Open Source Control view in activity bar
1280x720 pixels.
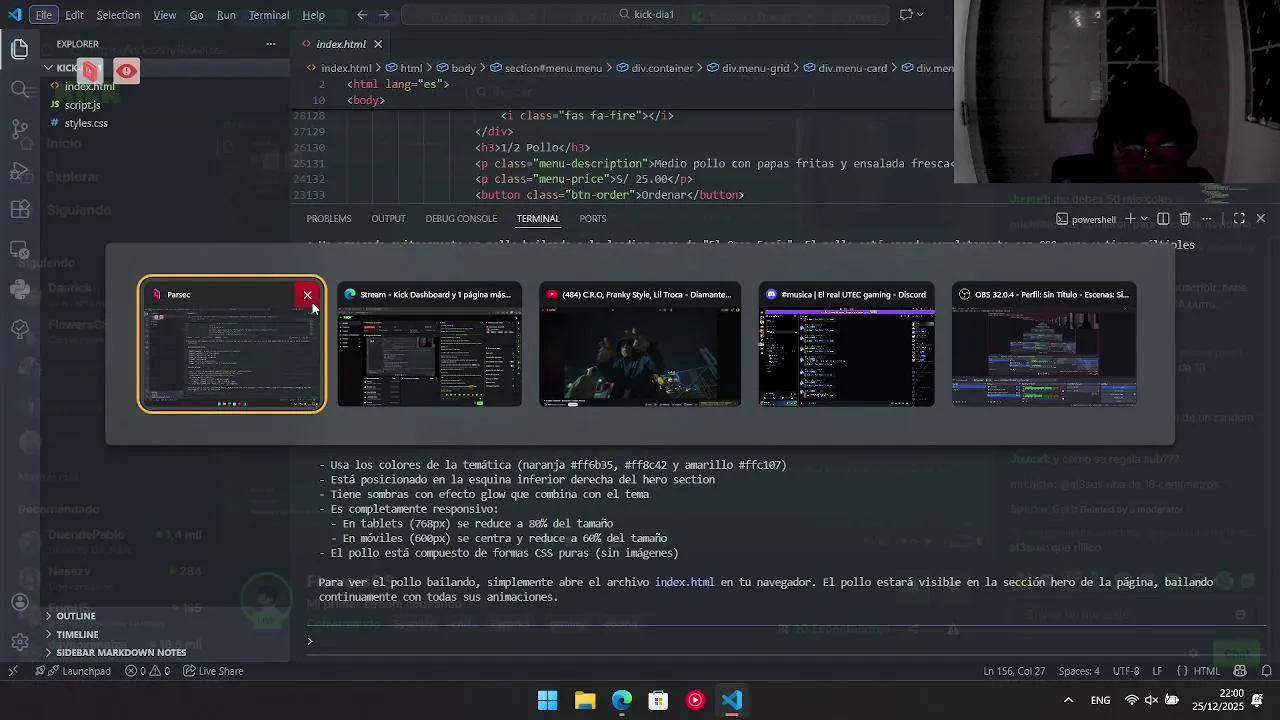[x=19, y=129]
